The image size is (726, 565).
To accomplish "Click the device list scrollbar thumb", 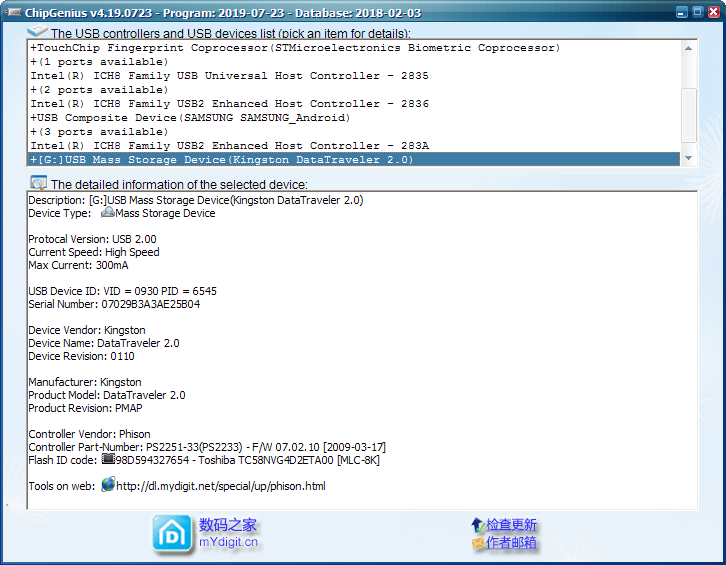I will point(688,115).
